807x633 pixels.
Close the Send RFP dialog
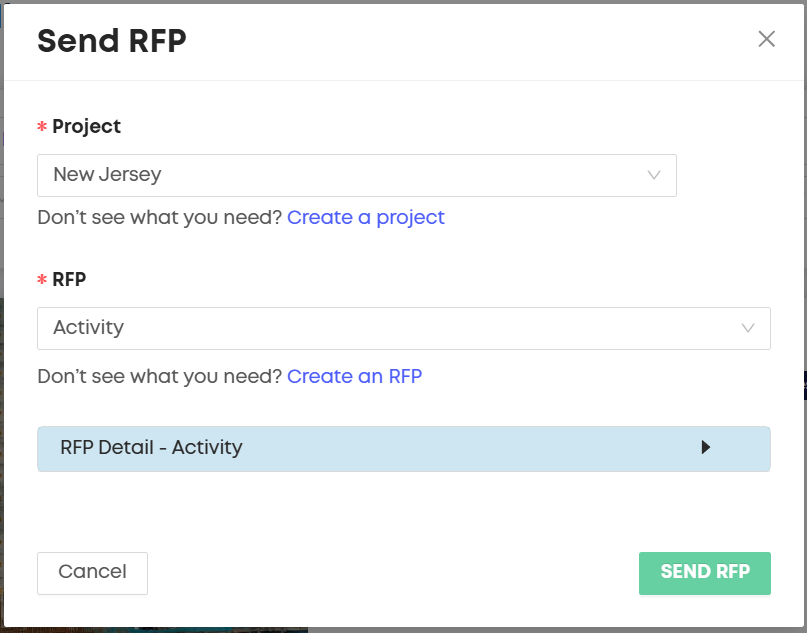pos(766,39)
